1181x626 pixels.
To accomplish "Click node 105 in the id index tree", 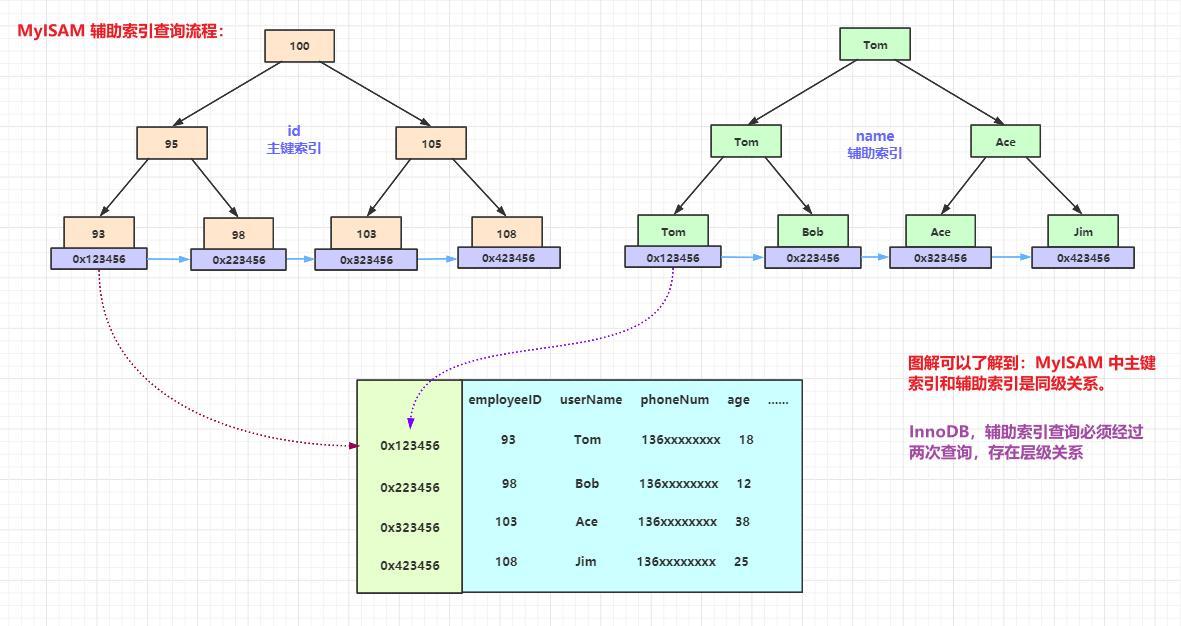I will point(430,143).
